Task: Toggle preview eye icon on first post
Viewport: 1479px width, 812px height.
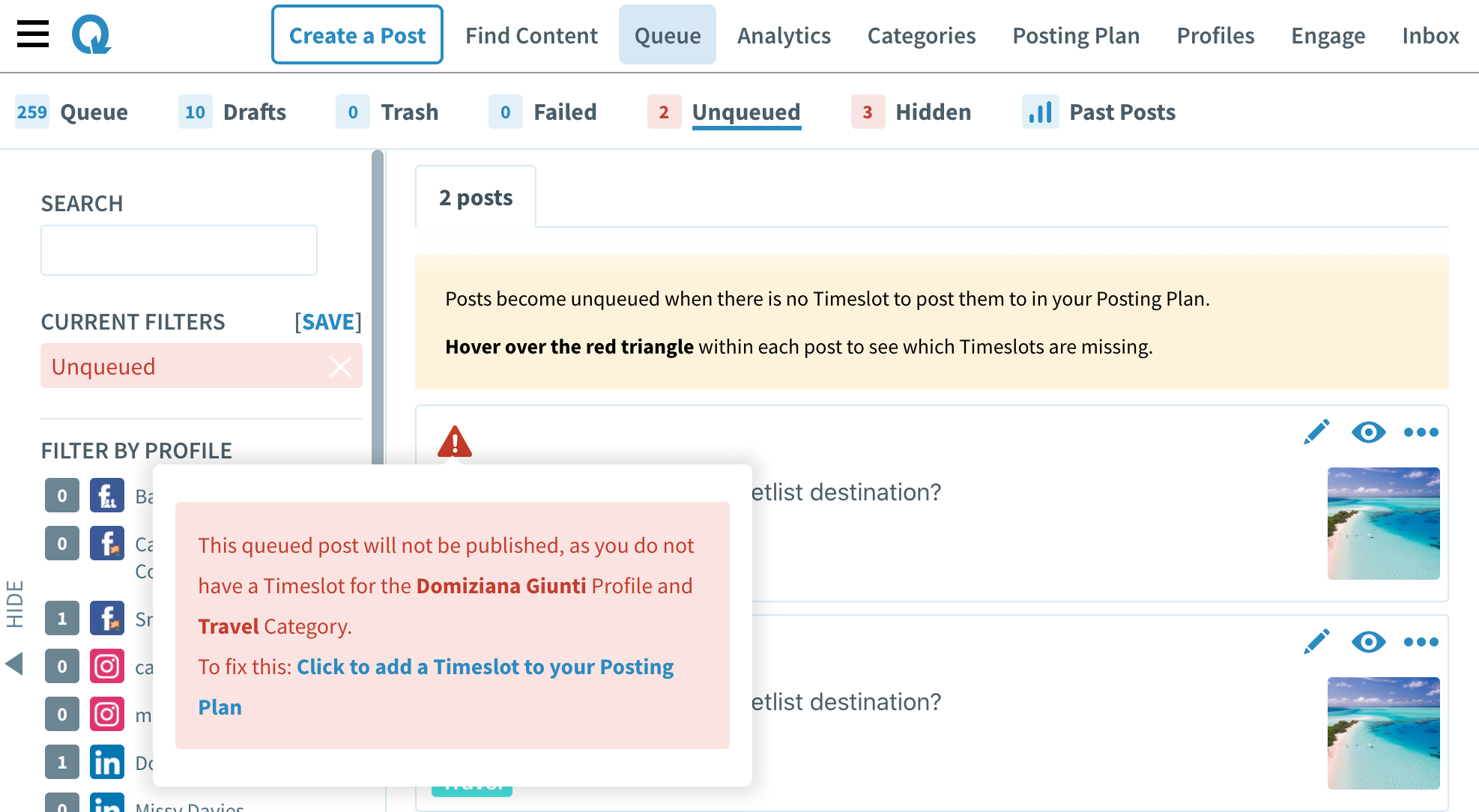Action: click(x=1368, y=432)
